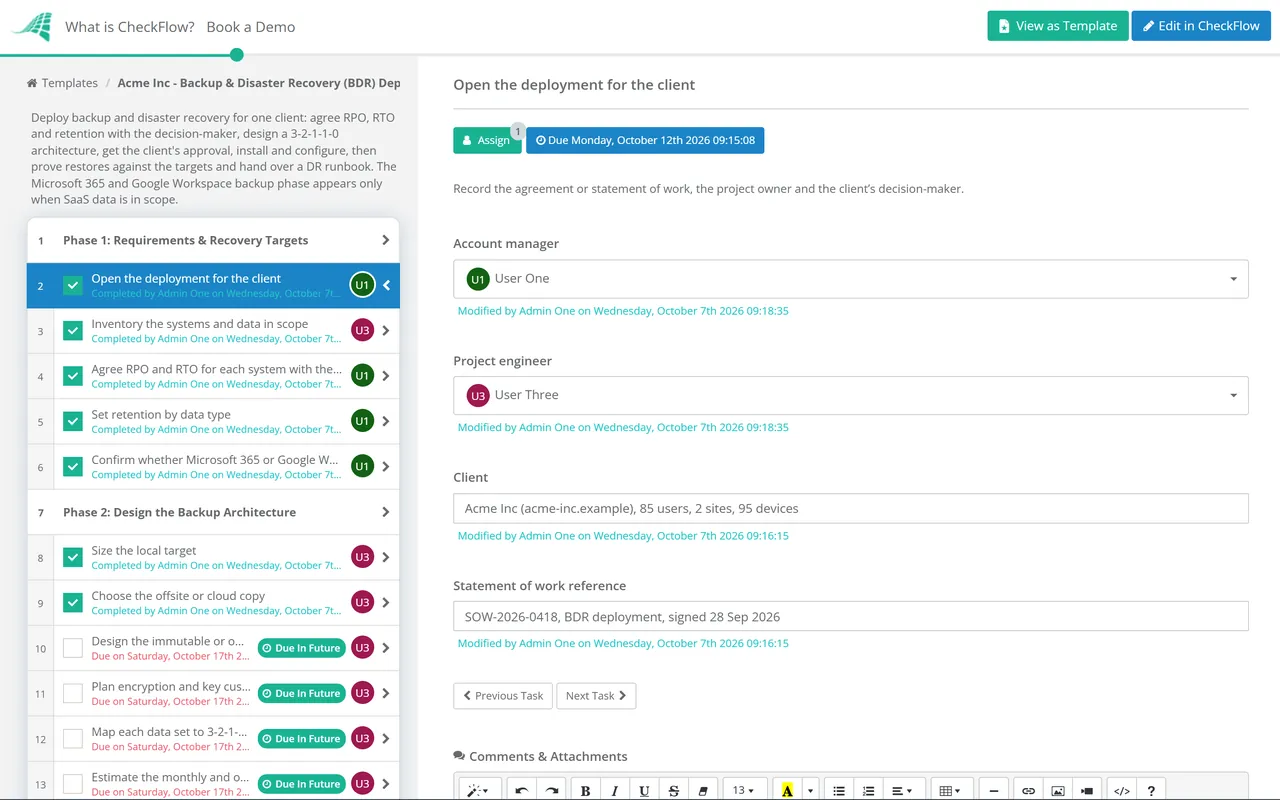Viewport: 1280px width, 800px height.
Task: Uncheck 'Inventory the systems and data' task
Action: (73, 331)
